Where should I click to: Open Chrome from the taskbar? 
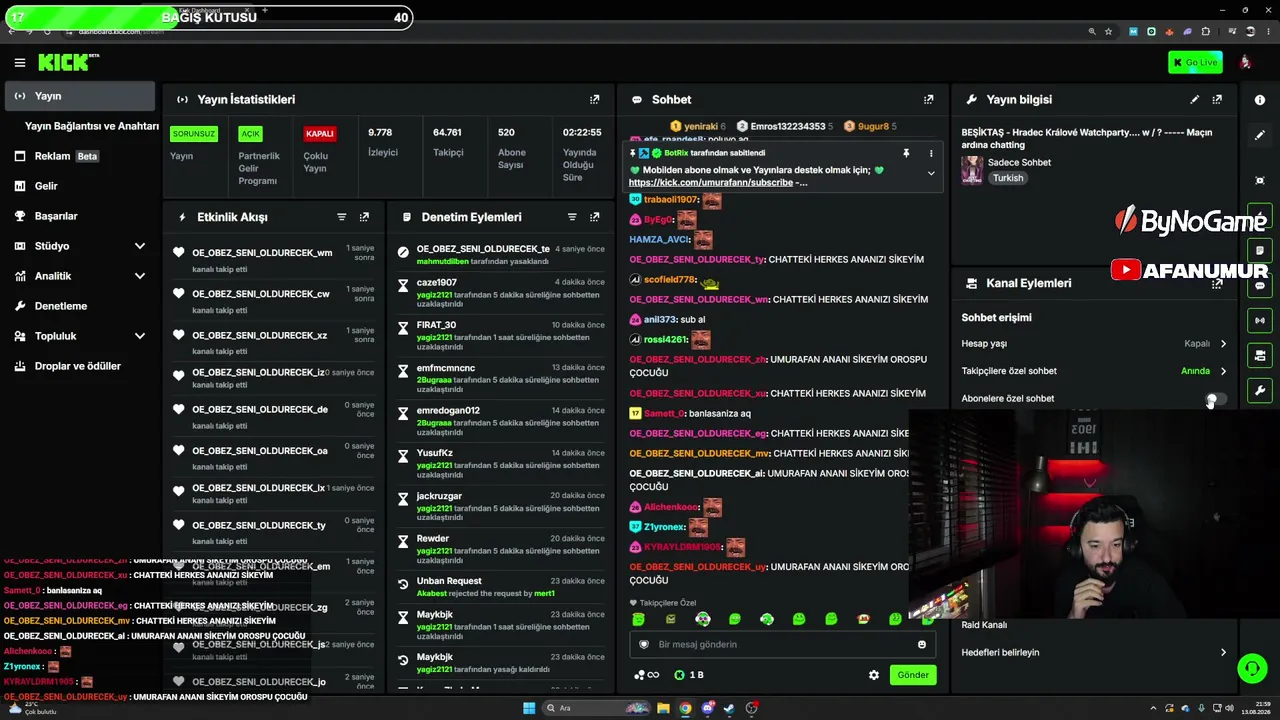(x=685, y=708)
